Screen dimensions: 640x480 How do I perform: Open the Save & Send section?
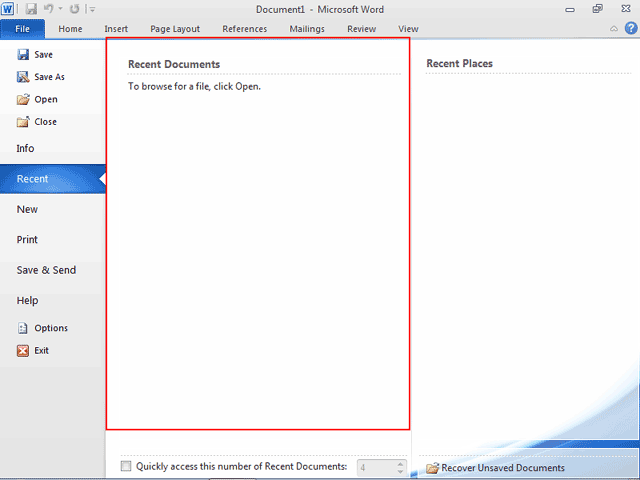pyautogui.click(x=46, y=270)
